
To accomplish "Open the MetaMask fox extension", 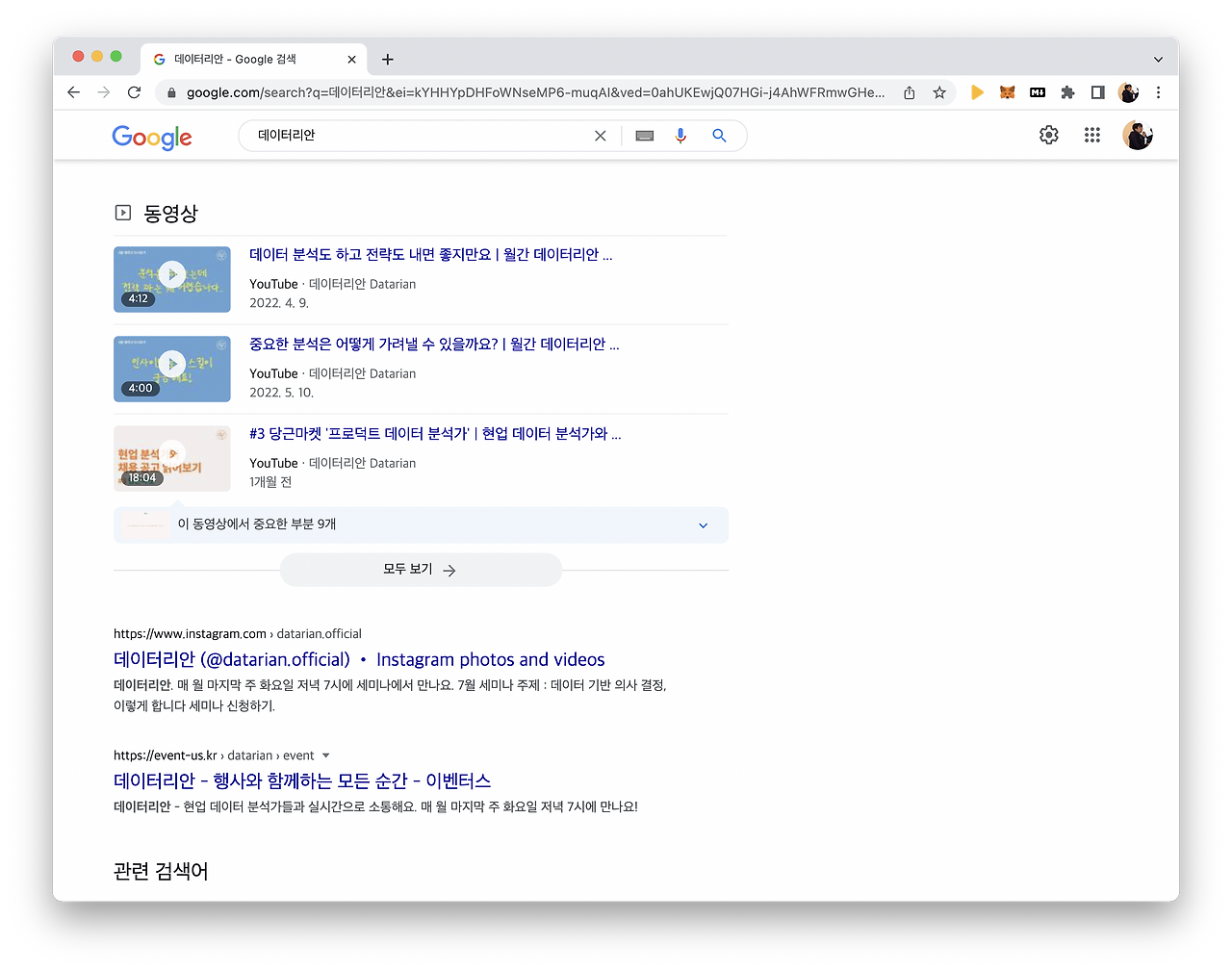I will pyautogui.click(x=1007, y=92).
